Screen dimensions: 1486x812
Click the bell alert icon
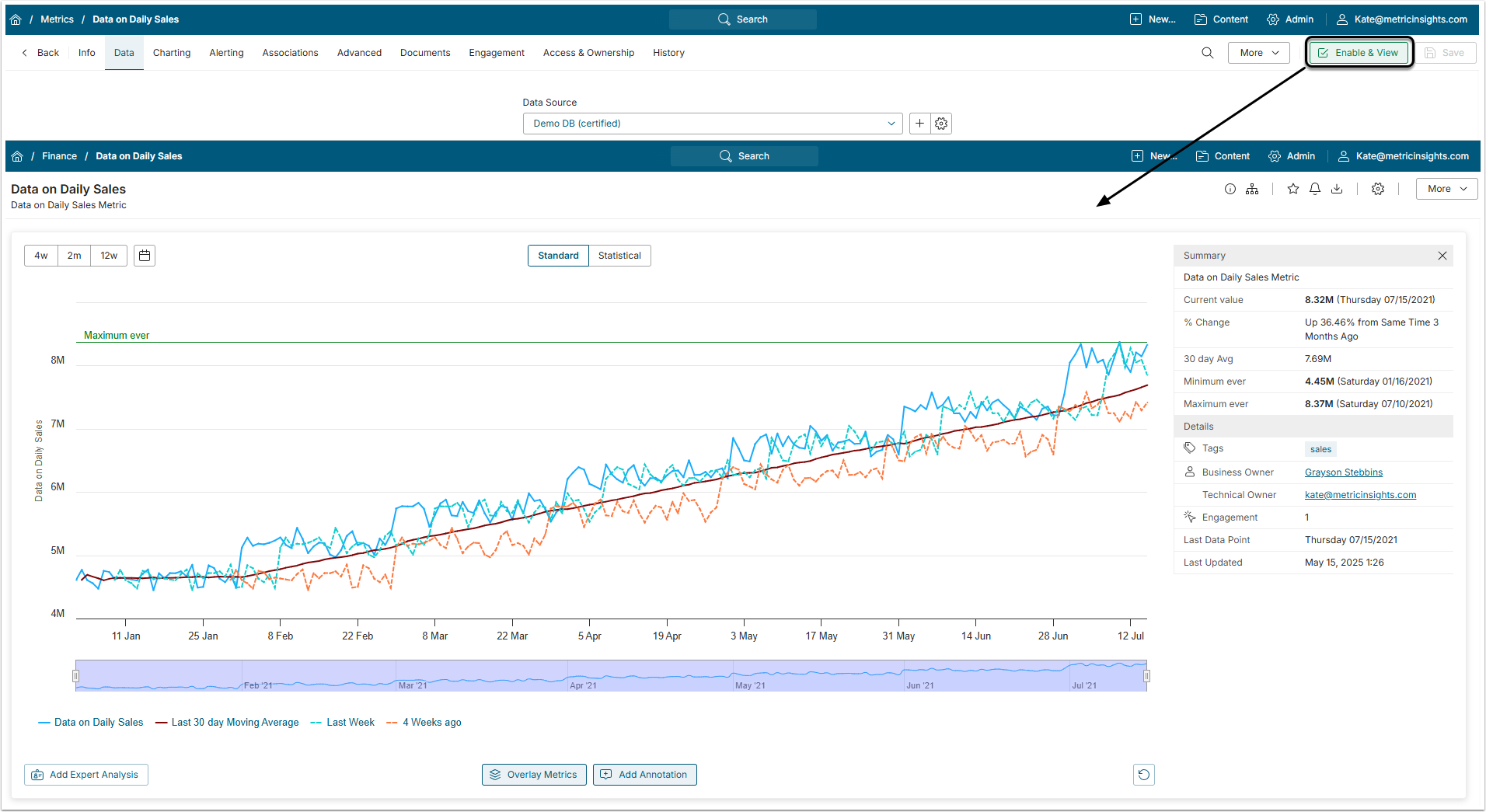[x=1315, y=189]
